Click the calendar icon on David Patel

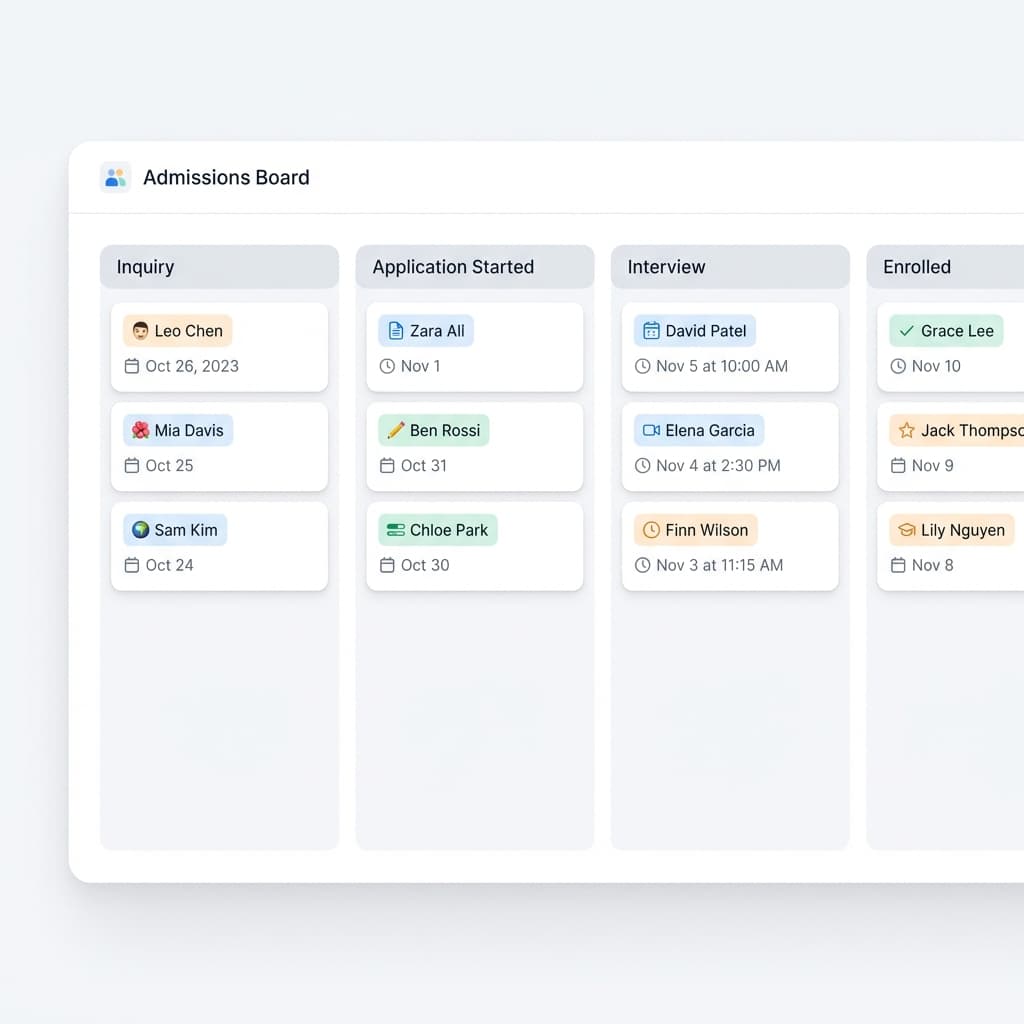(651, 331)
